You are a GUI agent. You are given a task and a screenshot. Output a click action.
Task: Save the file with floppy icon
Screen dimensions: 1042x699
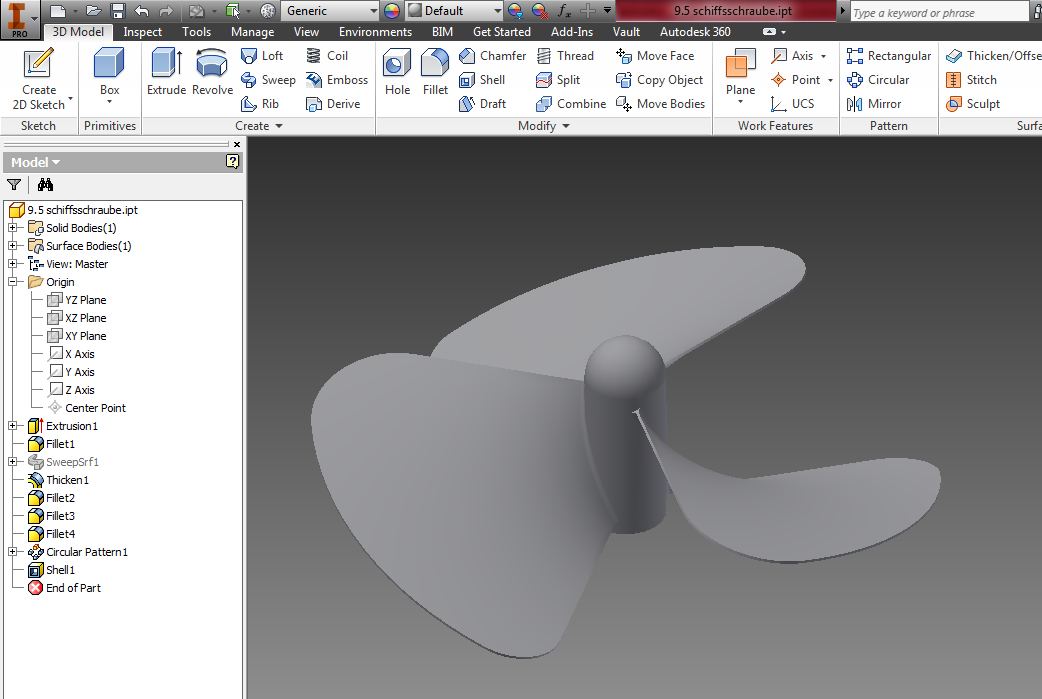118,11
